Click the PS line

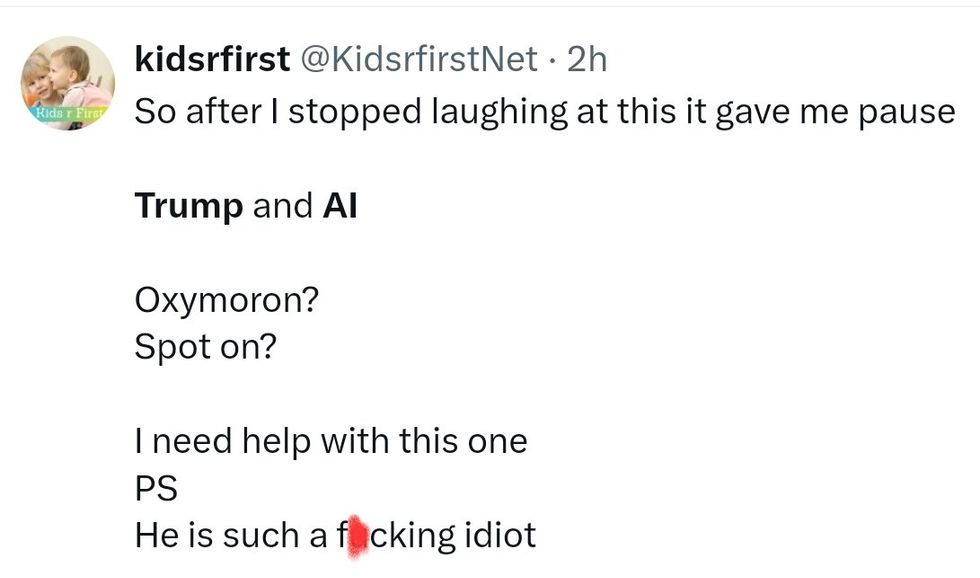(x=156, y=488)
